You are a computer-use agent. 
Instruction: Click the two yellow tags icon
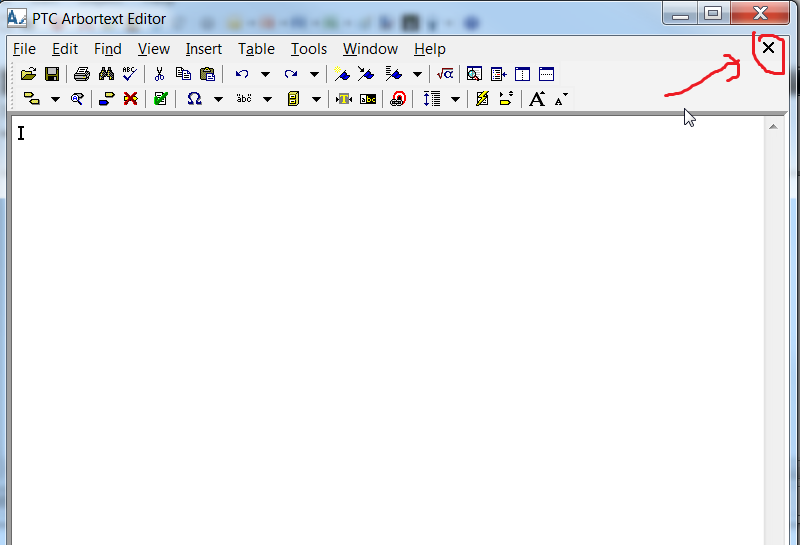tap(32, 98)
